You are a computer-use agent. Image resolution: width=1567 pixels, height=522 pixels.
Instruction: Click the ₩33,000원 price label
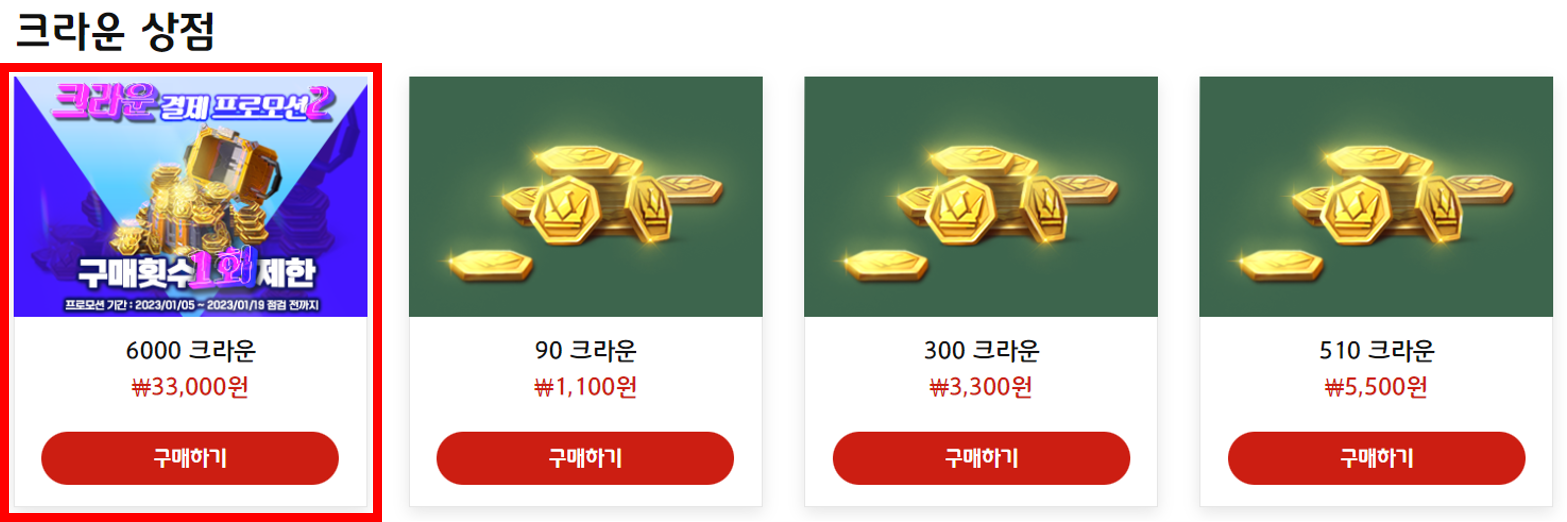tap(190, 387)
